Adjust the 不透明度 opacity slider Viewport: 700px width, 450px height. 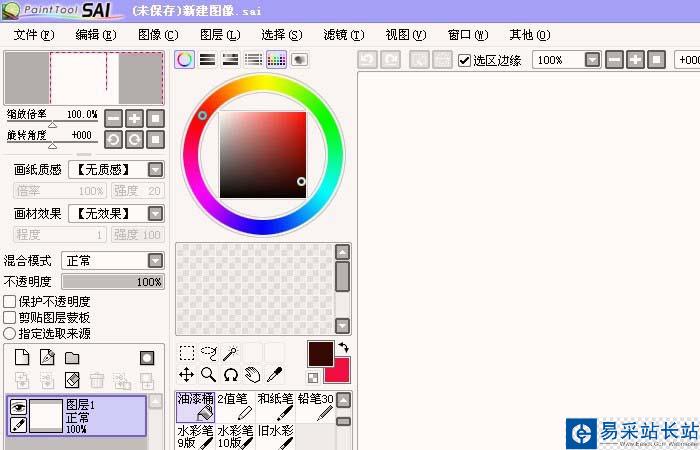coord(113,282)
